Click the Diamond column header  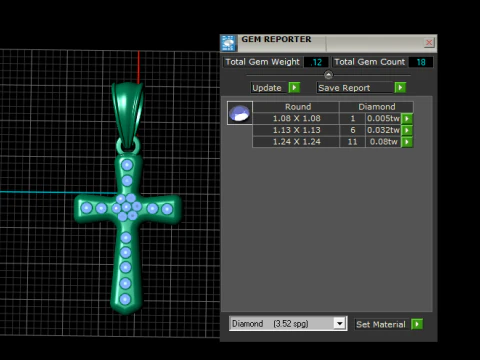376,107
